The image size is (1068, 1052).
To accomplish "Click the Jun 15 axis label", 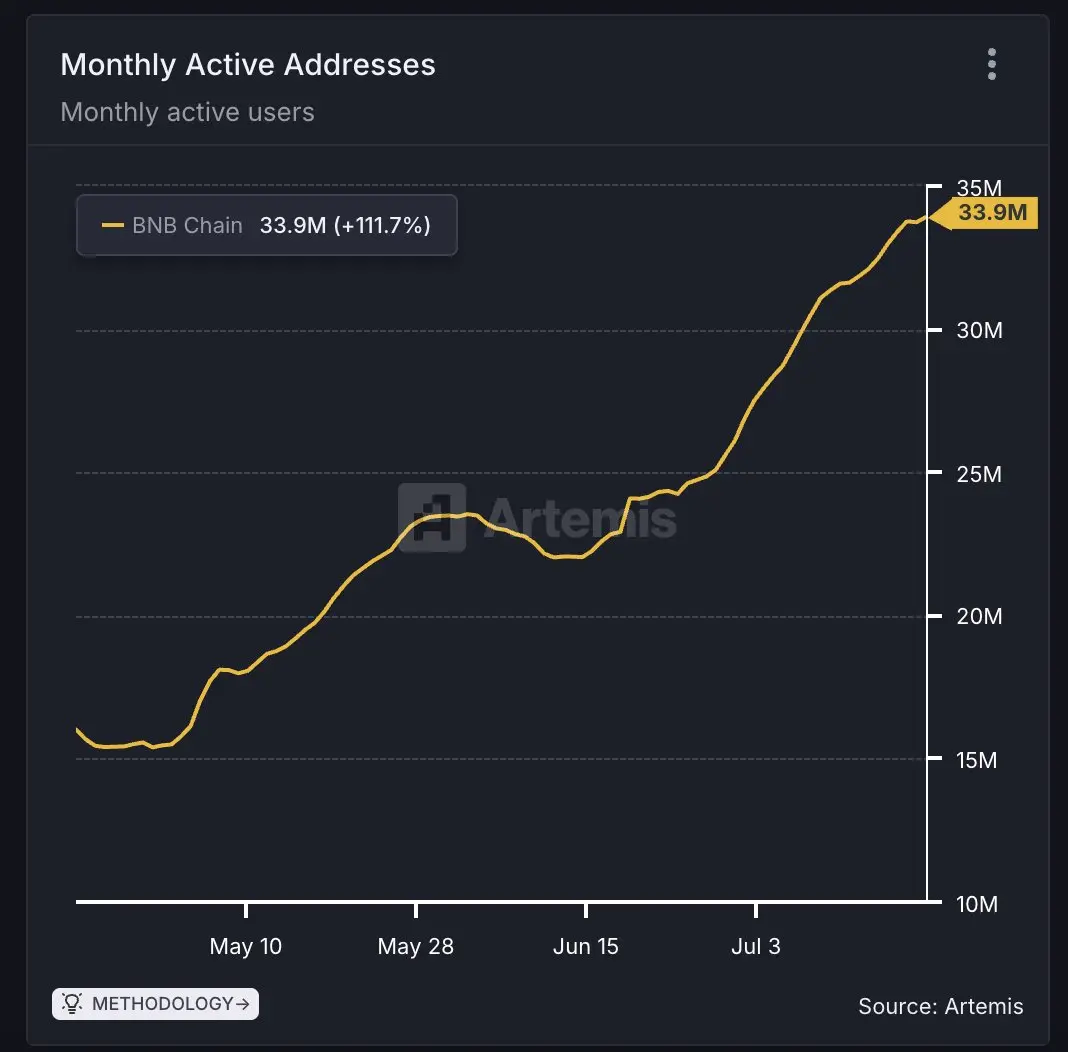I will coord(586,946).
